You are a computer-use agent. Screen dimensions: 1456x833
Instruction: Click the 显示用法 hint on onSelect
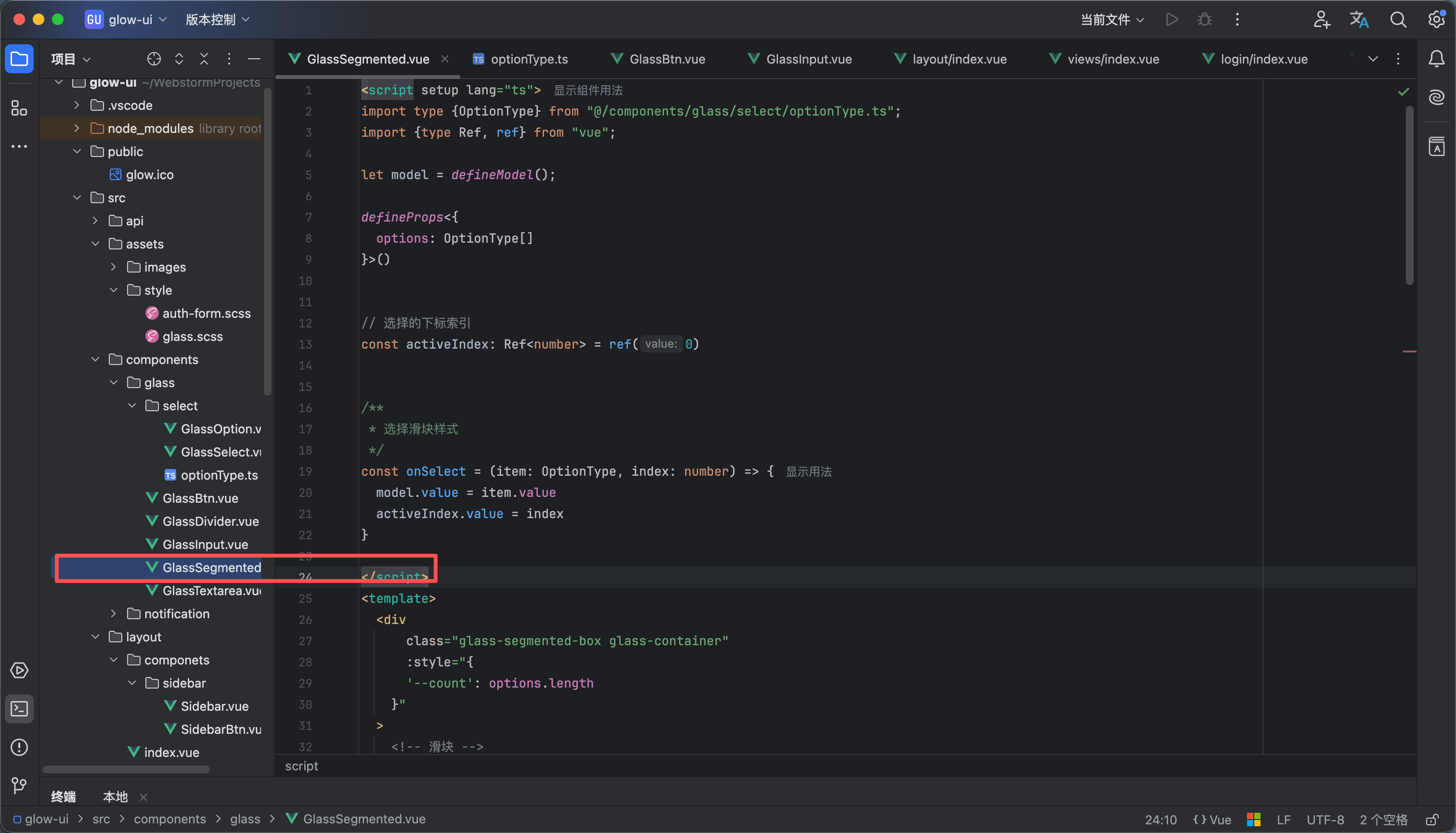[x=808, y=471]
